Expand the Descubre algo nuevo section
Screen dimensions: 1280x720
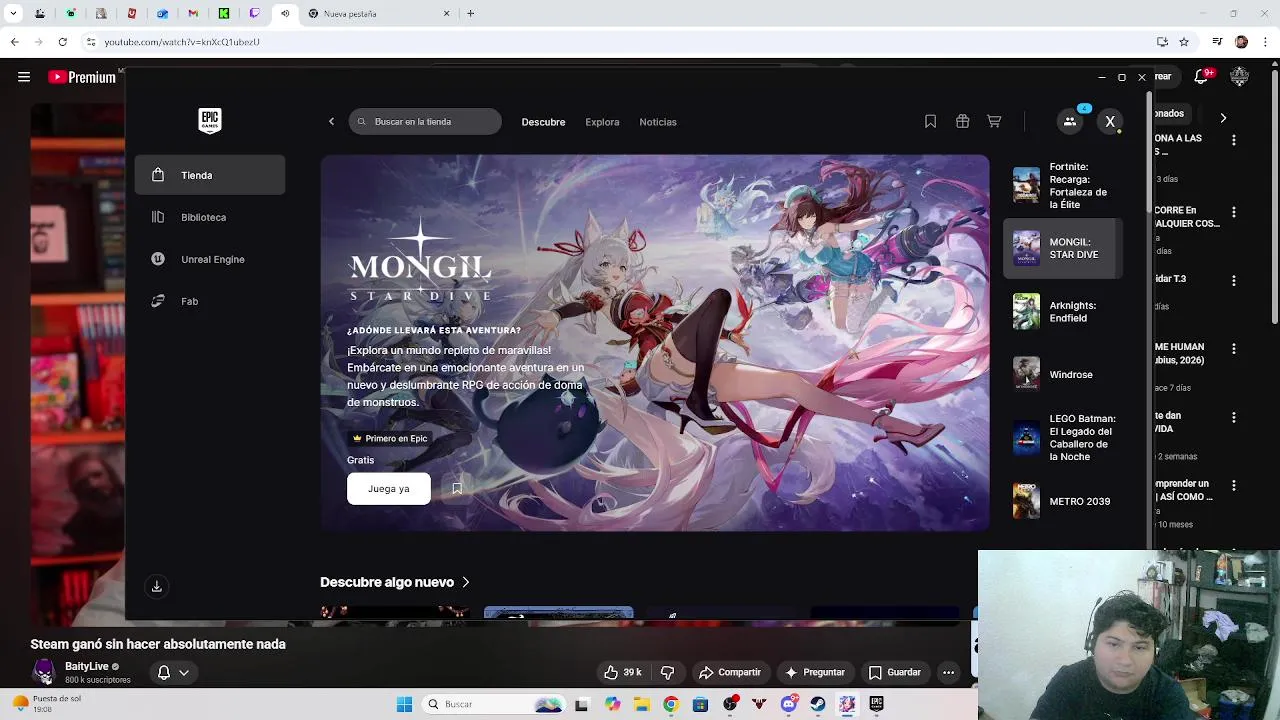coord(395,582)
